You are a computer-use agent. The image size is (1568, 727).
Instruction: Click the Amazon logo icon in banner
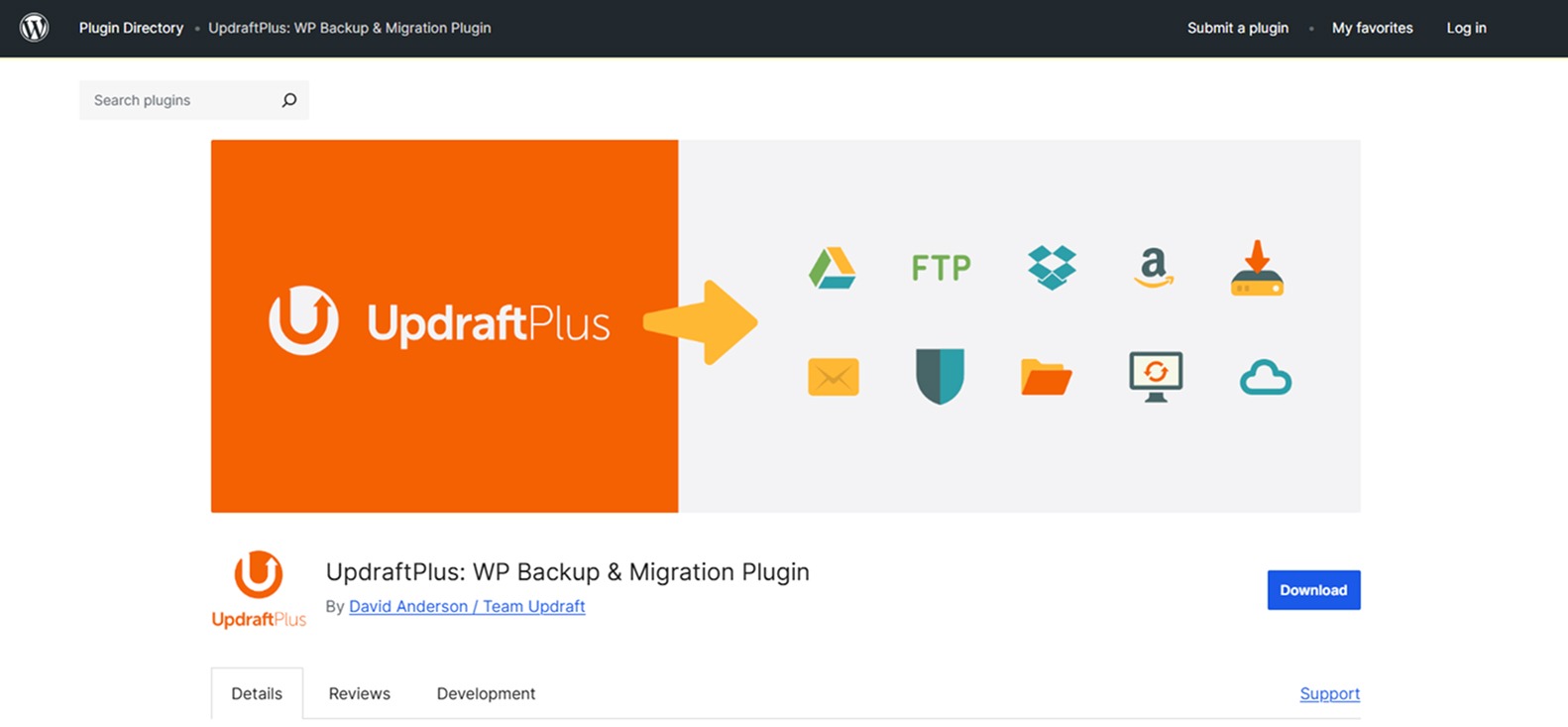1154,268
